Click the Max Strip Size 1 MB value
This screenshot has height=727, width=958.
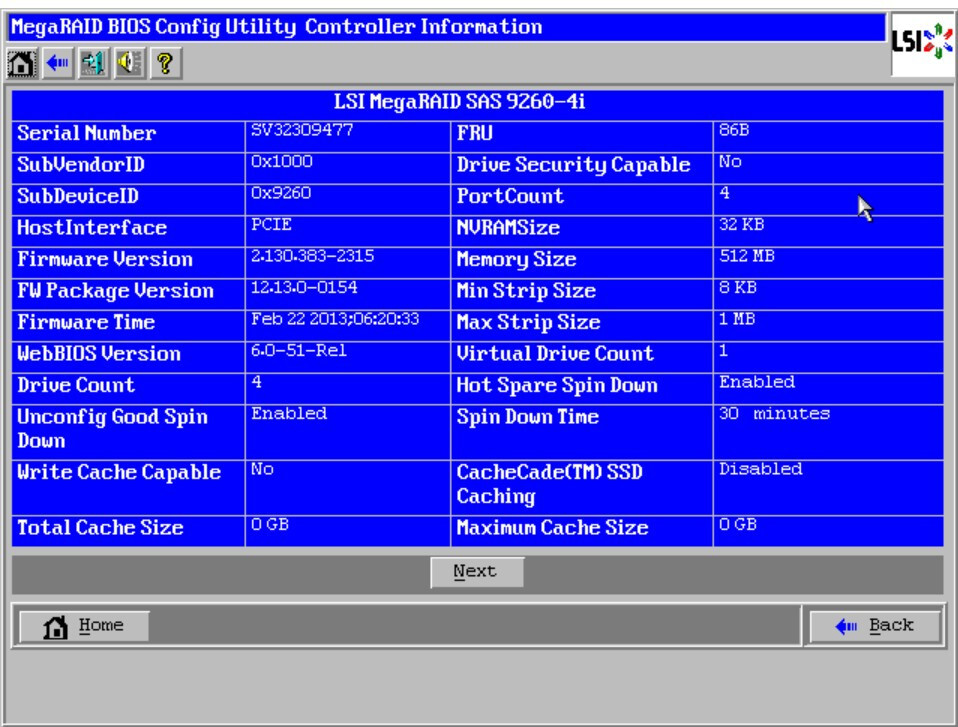(737, 320)
